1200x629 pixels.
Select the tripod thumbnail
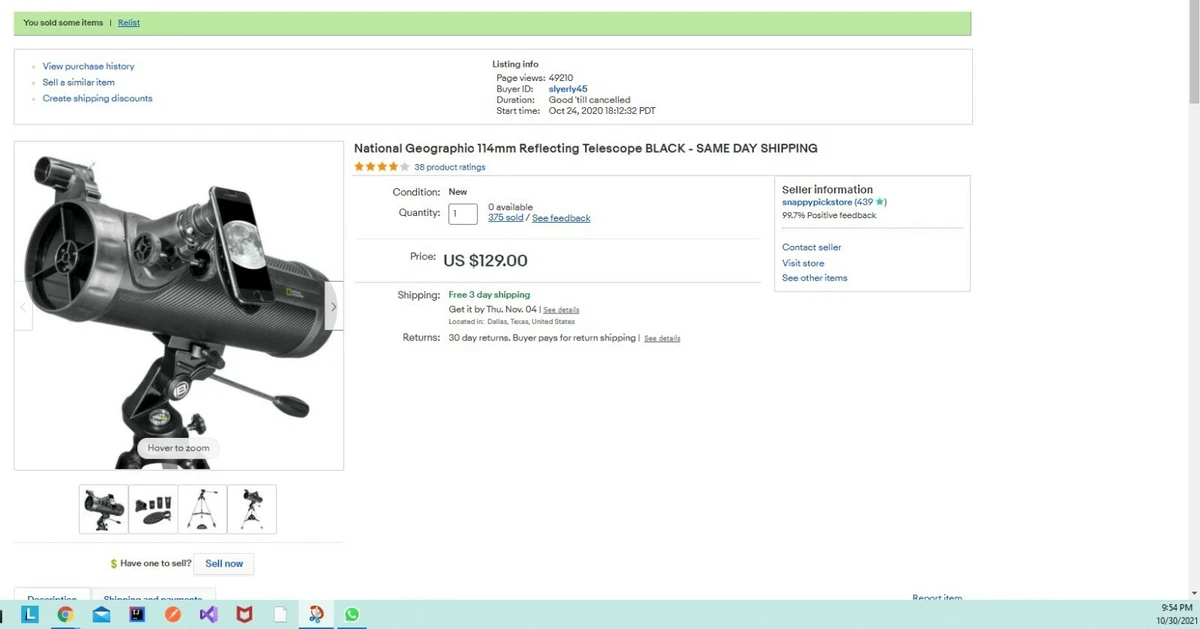203,509
